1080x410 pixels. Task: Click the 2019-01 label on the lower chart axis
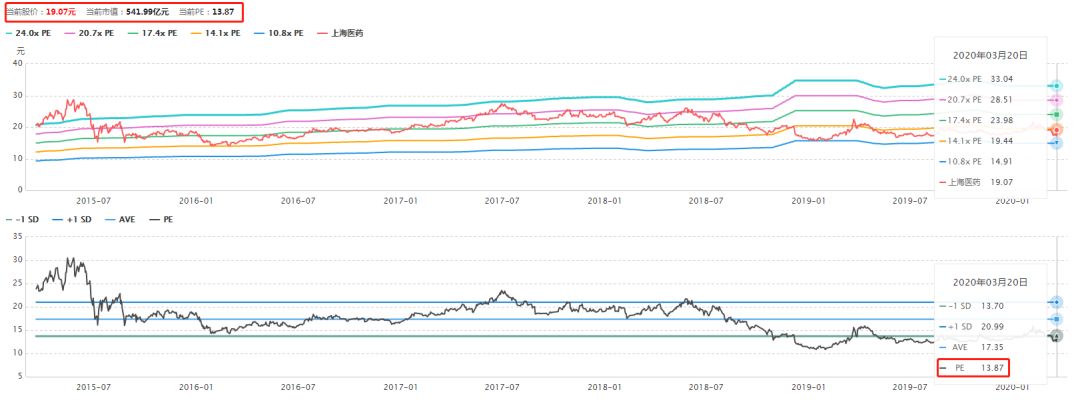807,387
